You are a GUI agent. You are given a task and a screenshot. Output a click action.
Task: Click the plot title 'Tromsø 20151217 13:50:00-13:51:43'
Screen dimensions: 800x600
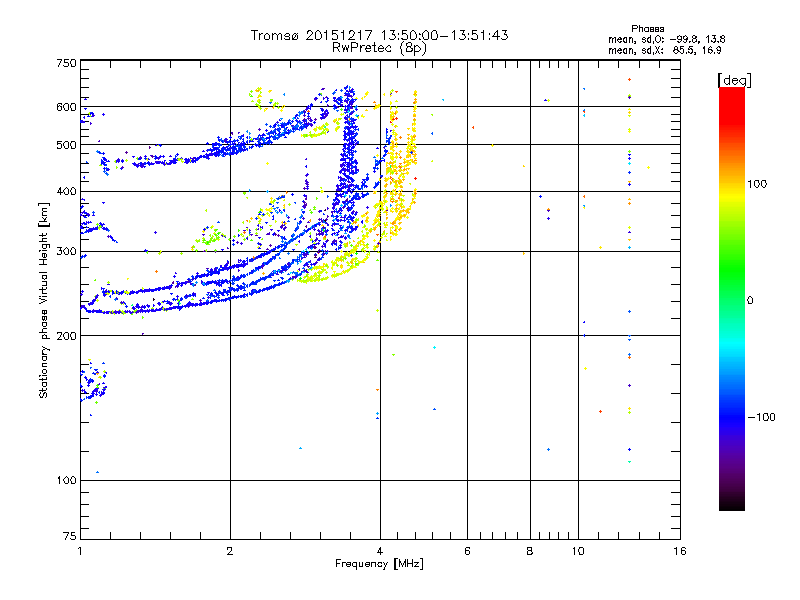coord(379,35)
